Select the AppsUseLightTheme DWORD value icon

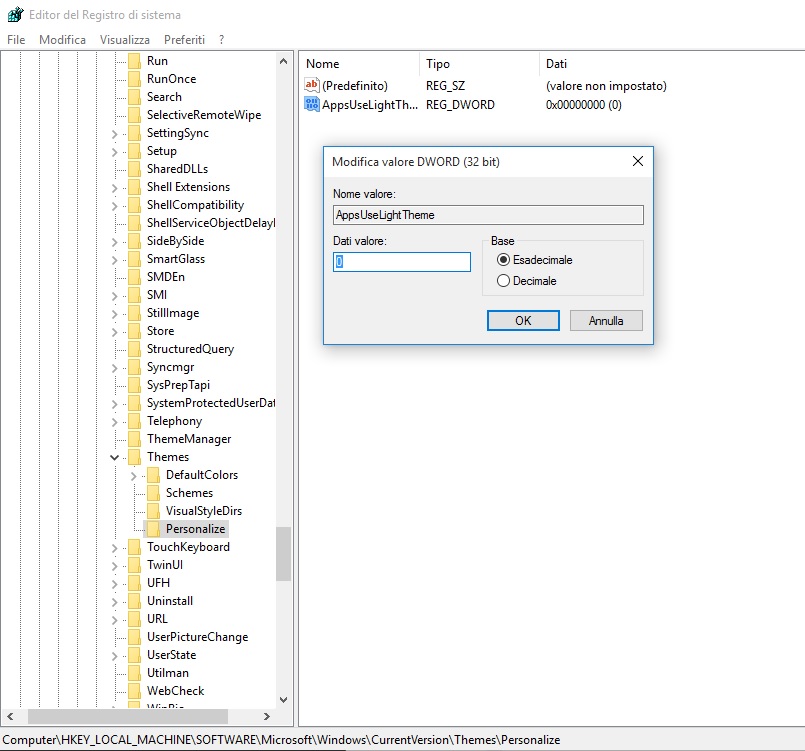[x=312, y=104]
